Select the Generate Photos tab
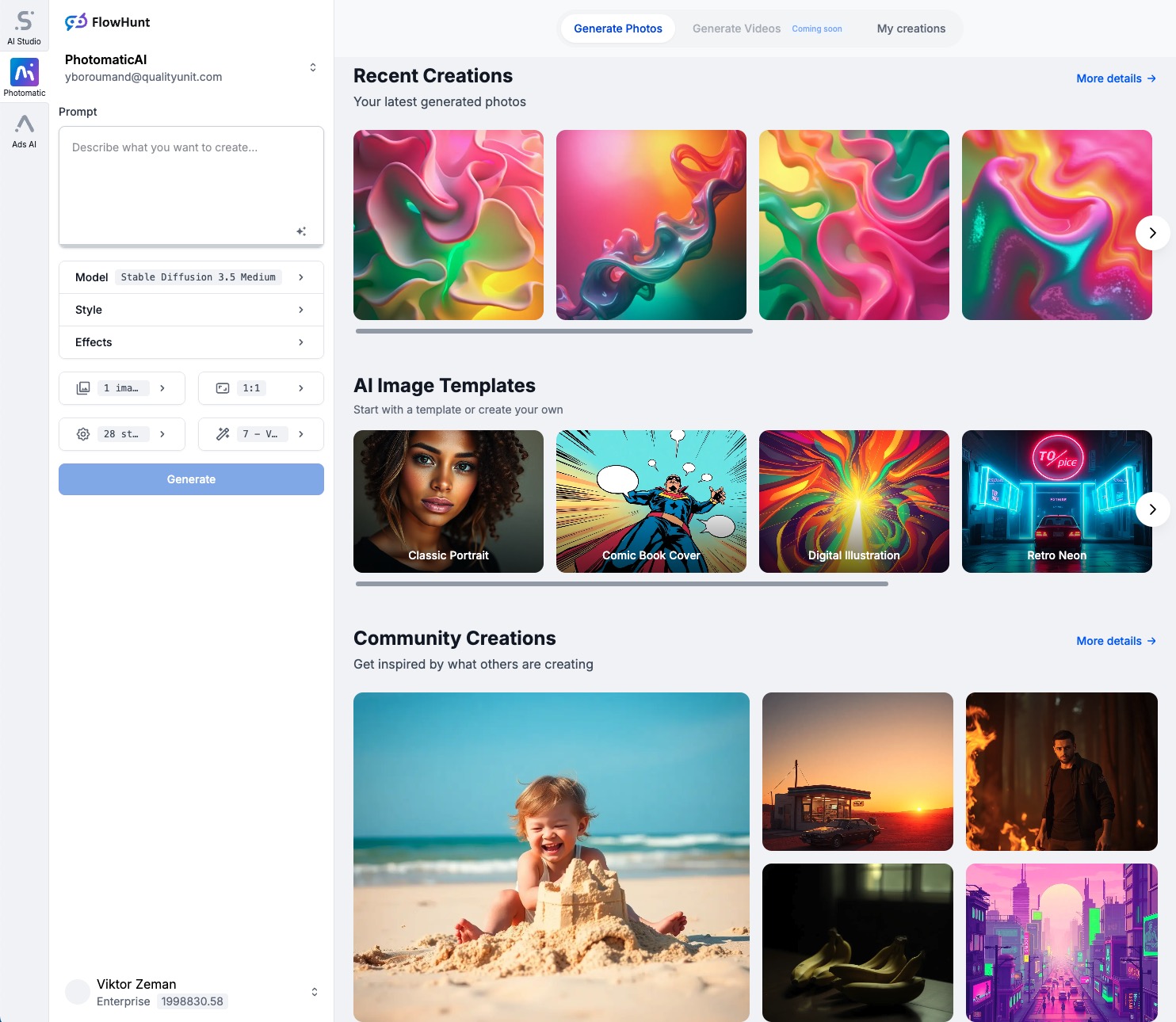 click(617, 28)
